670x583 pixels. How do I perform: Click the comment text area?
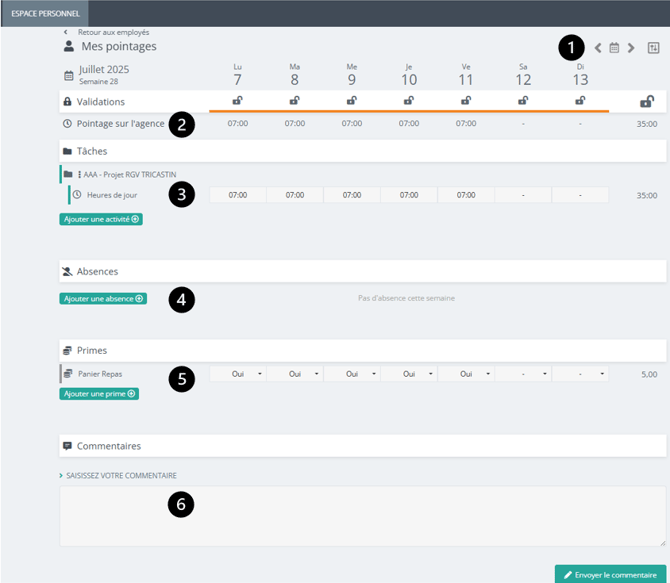point(362,516)
